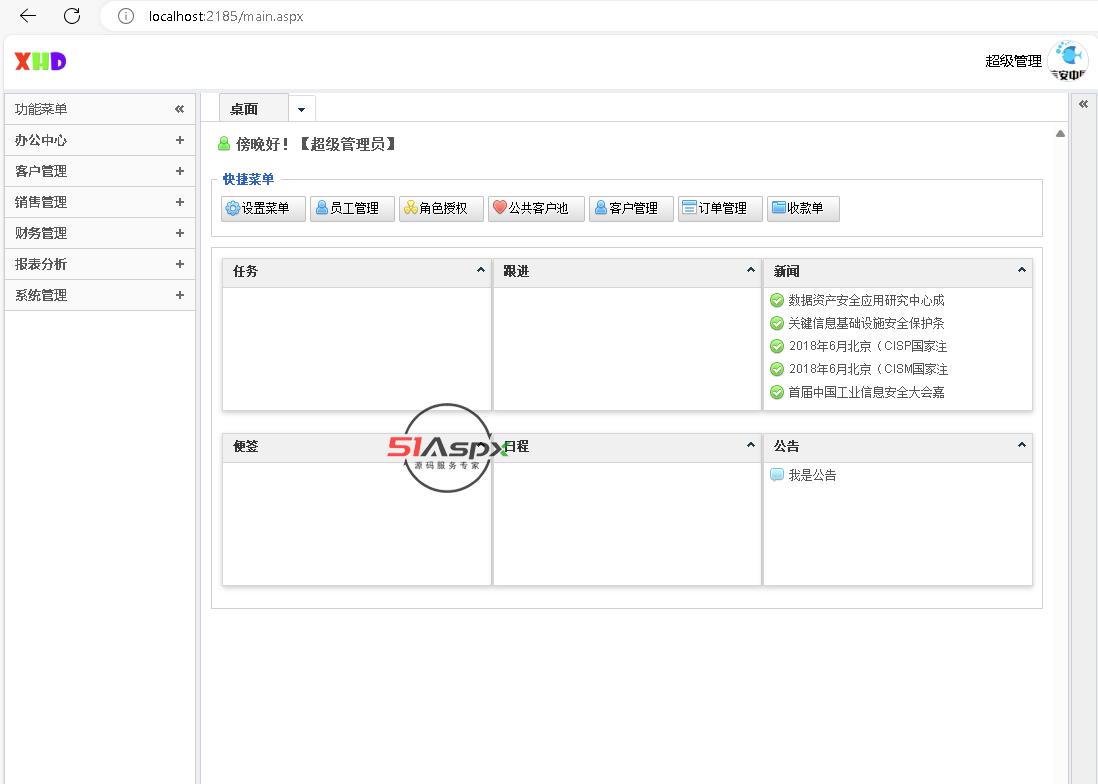1098x784 pixels.
Task: Collapse the 任务 panel
Action: click(481, 270)
